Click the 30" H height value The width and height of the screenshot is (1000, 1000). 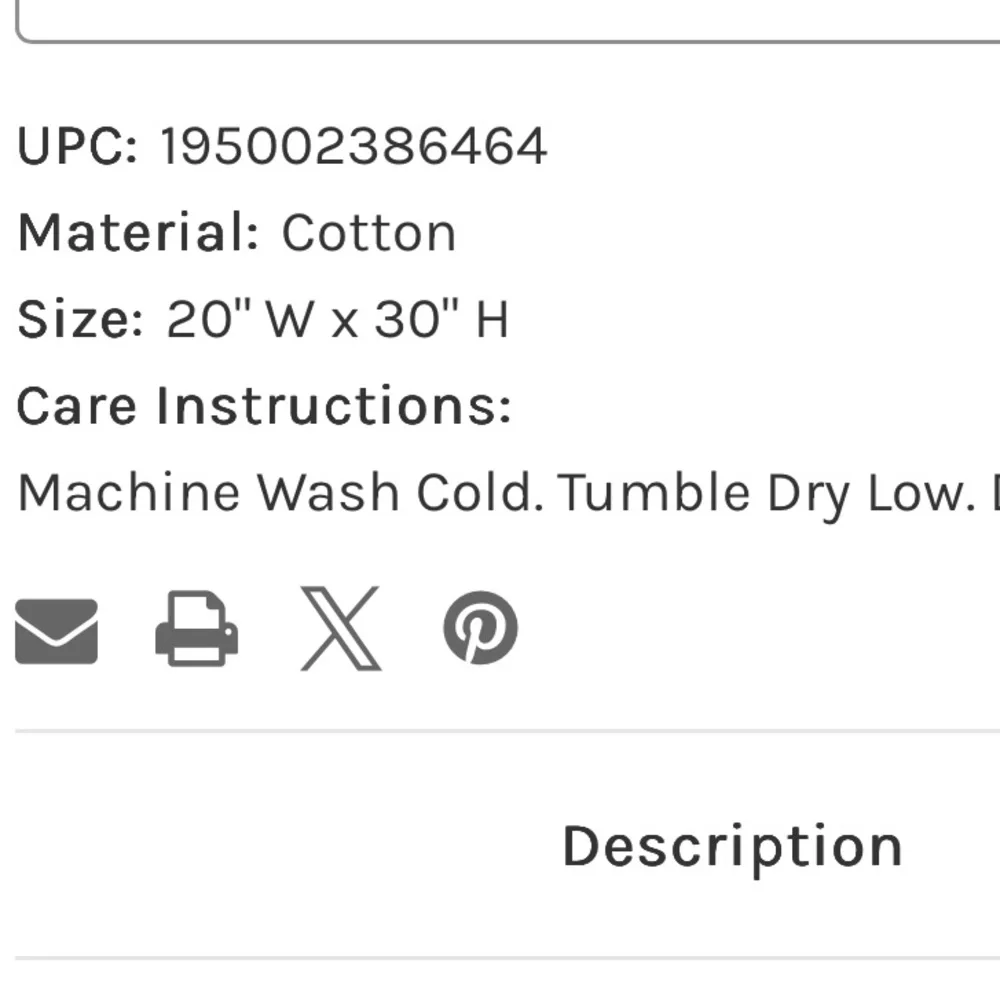(x=441, y=318)
